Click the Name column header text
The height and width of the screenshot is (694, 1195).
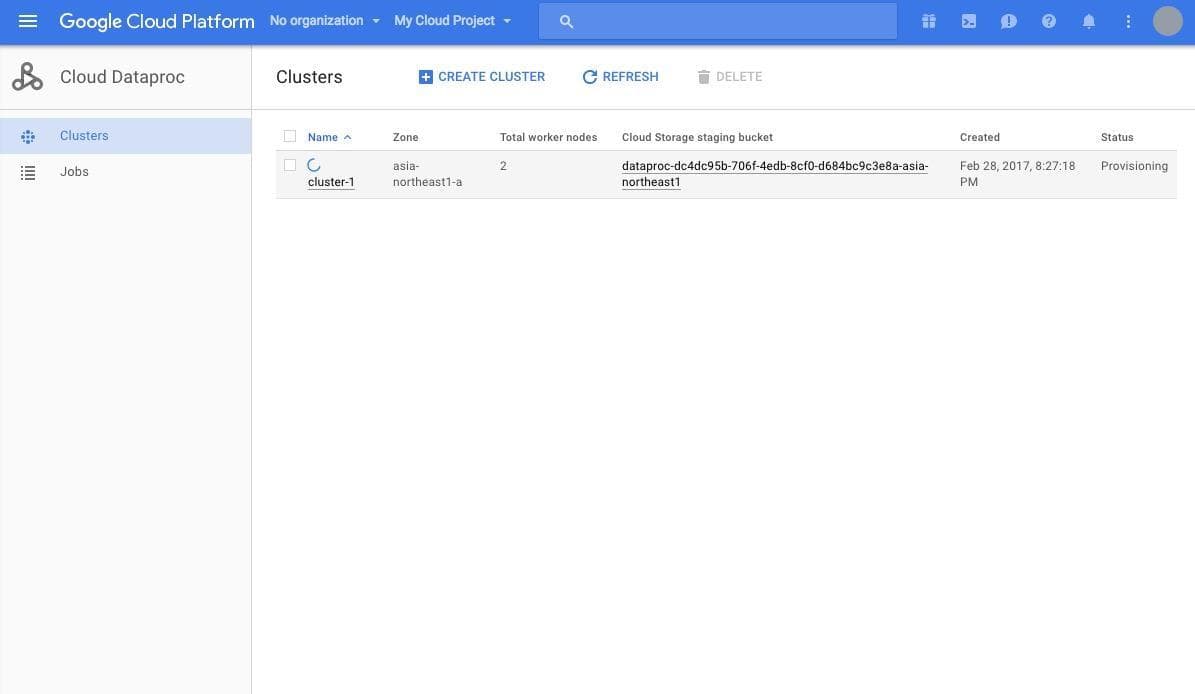pyautogui.click(x=322, y=137)
